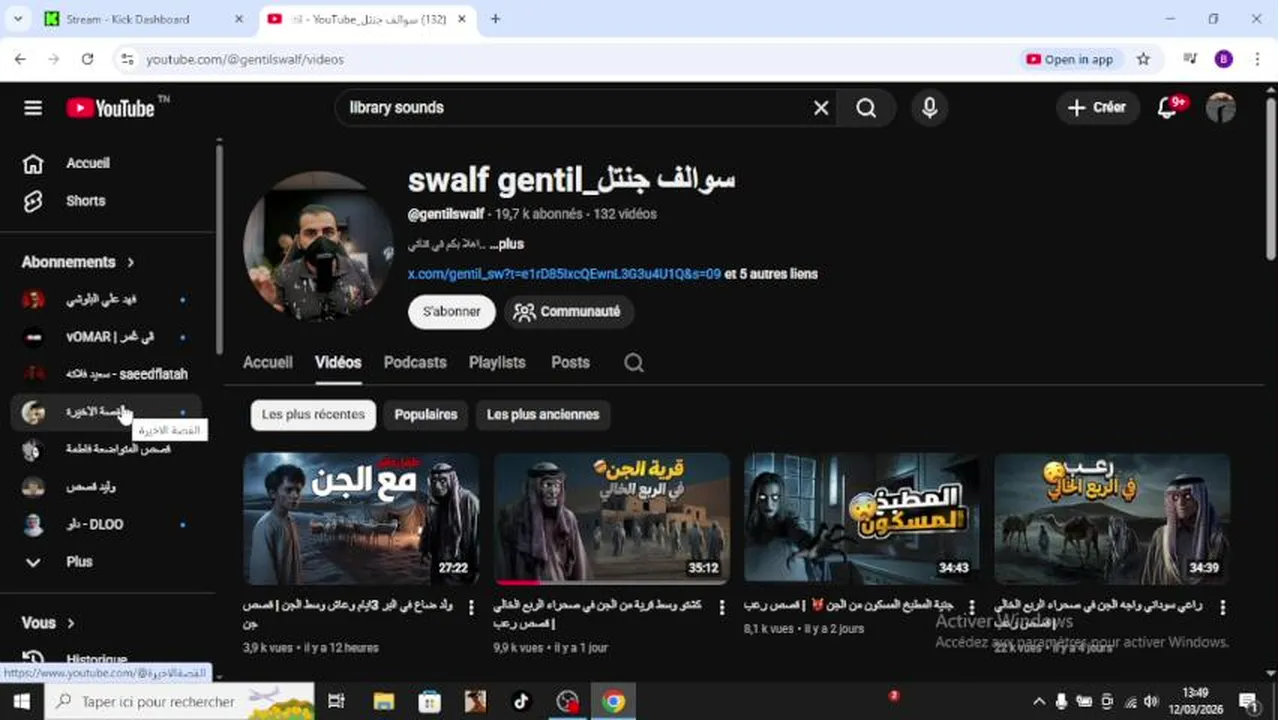The image size is (1278, 720).
Task: Open the x.com/gentil_sw channel link
Action: pyautogui.click(x=564, y=274)
